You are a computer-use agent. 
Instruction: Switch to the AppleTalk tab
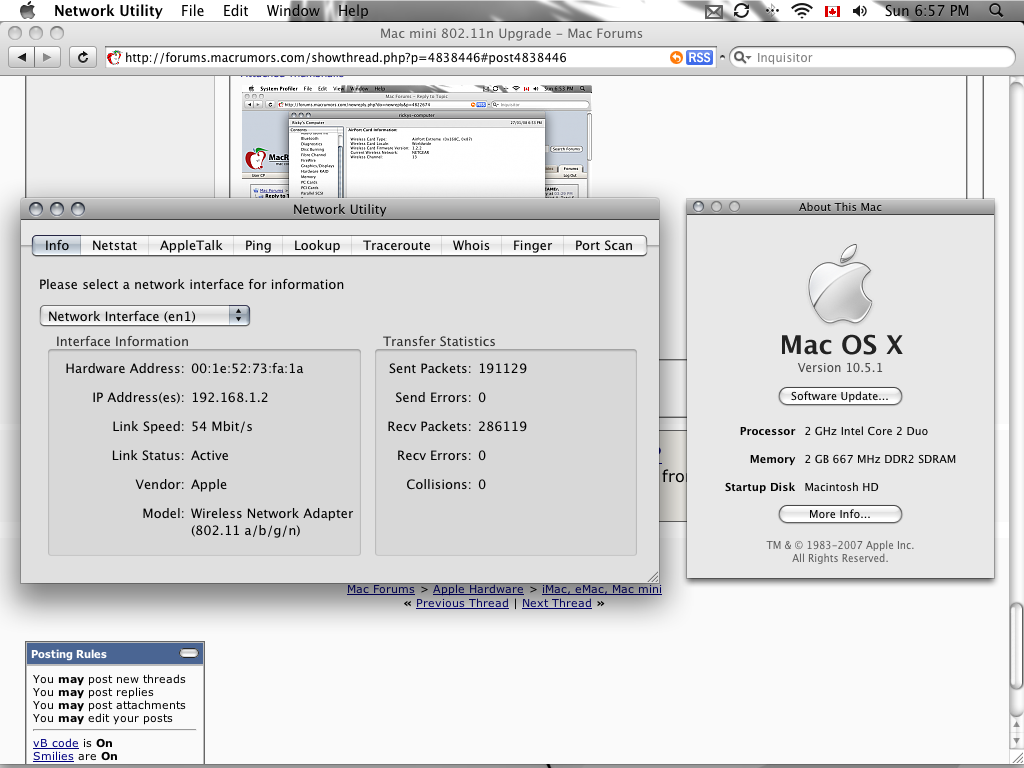tap(191, 246)
